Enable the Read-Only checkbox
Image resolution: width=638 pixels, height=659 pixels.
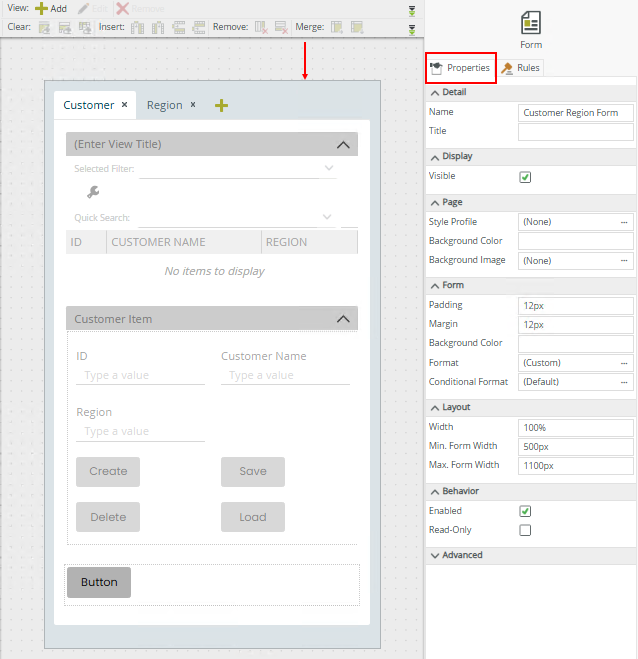525,530
